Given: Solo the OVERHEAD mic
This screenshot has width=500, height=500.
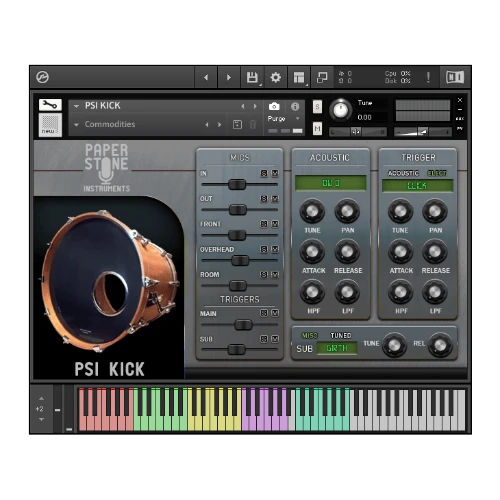Looking at the screenshot, I should (x=264, y=249).
